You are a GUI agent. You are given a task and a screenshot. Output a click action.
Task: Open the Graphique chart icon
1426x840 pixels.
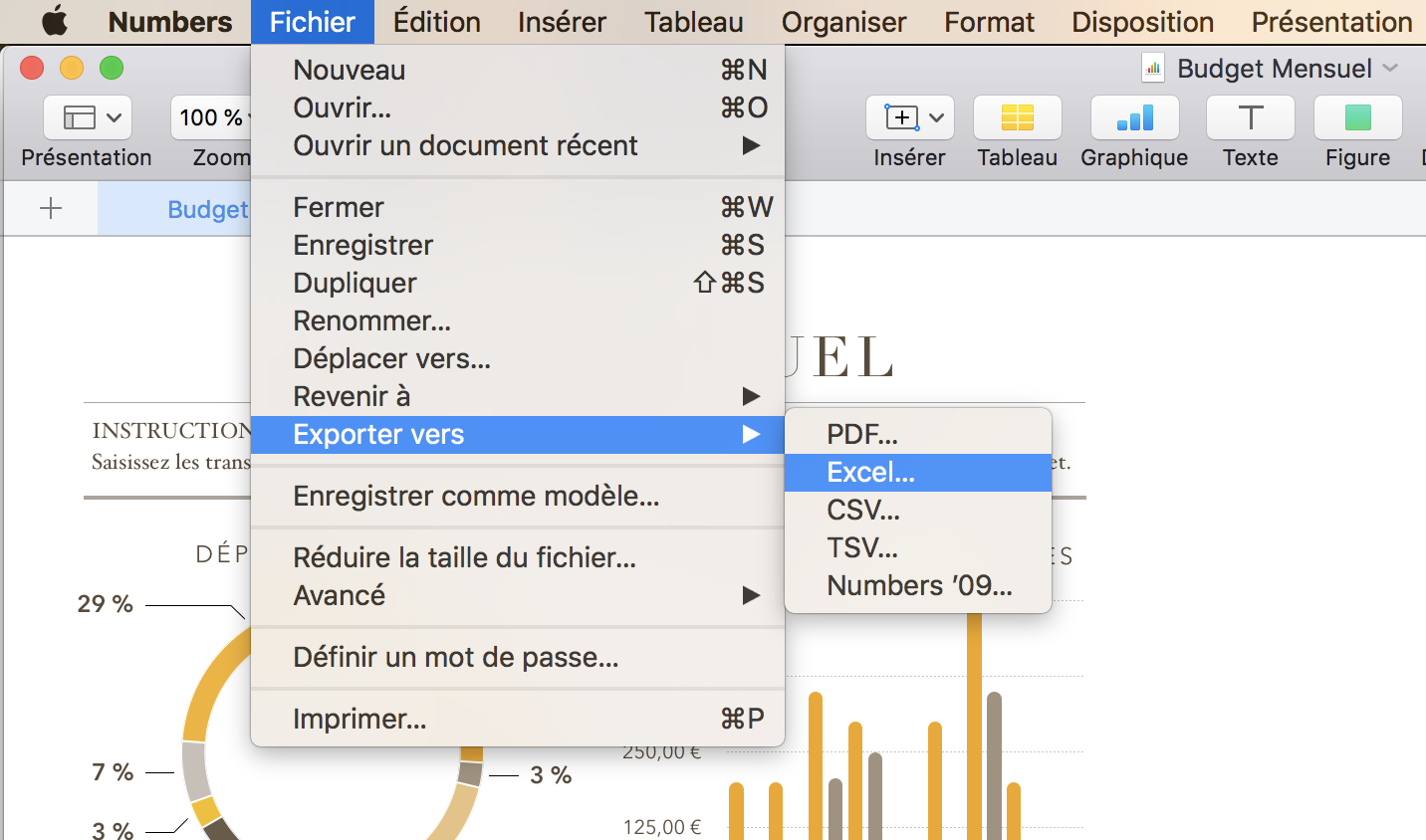[1134, 118]
